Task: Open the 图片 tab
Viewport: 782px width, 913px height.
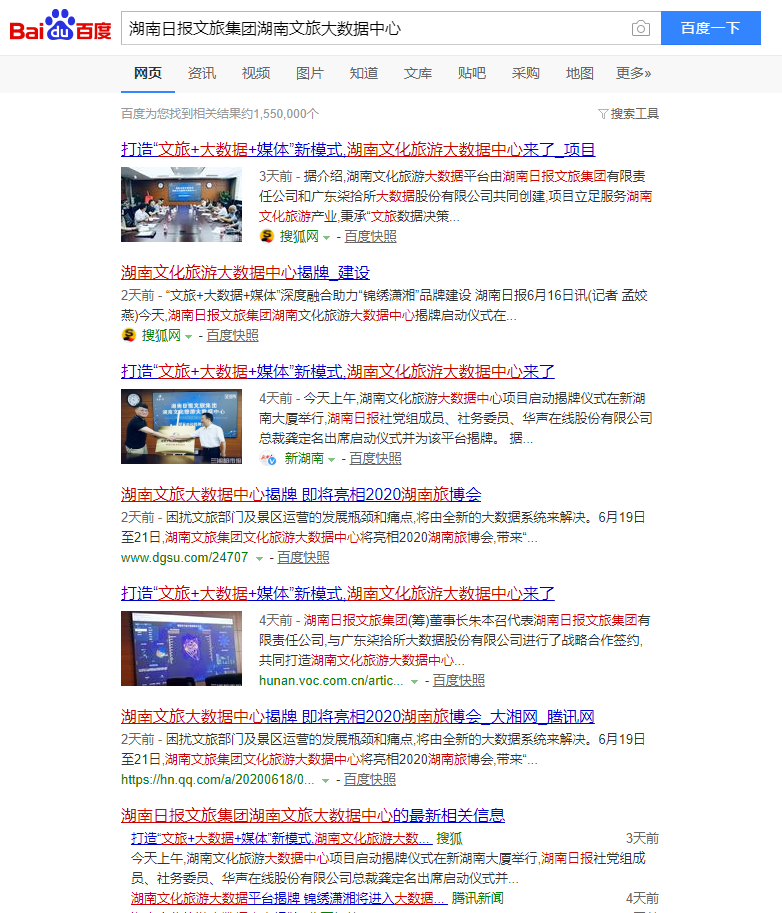Action: pos(310,73)
